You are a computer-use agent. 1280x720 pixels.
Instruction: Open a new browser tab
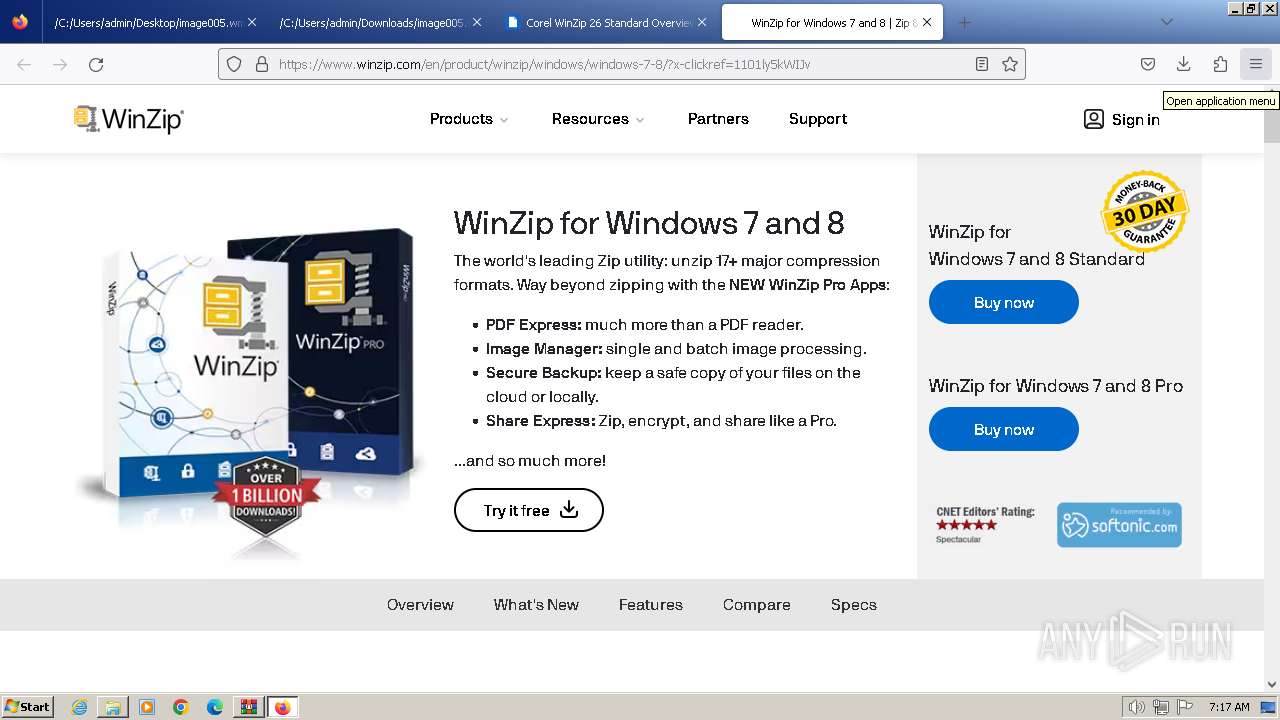(x=964, y=22)
